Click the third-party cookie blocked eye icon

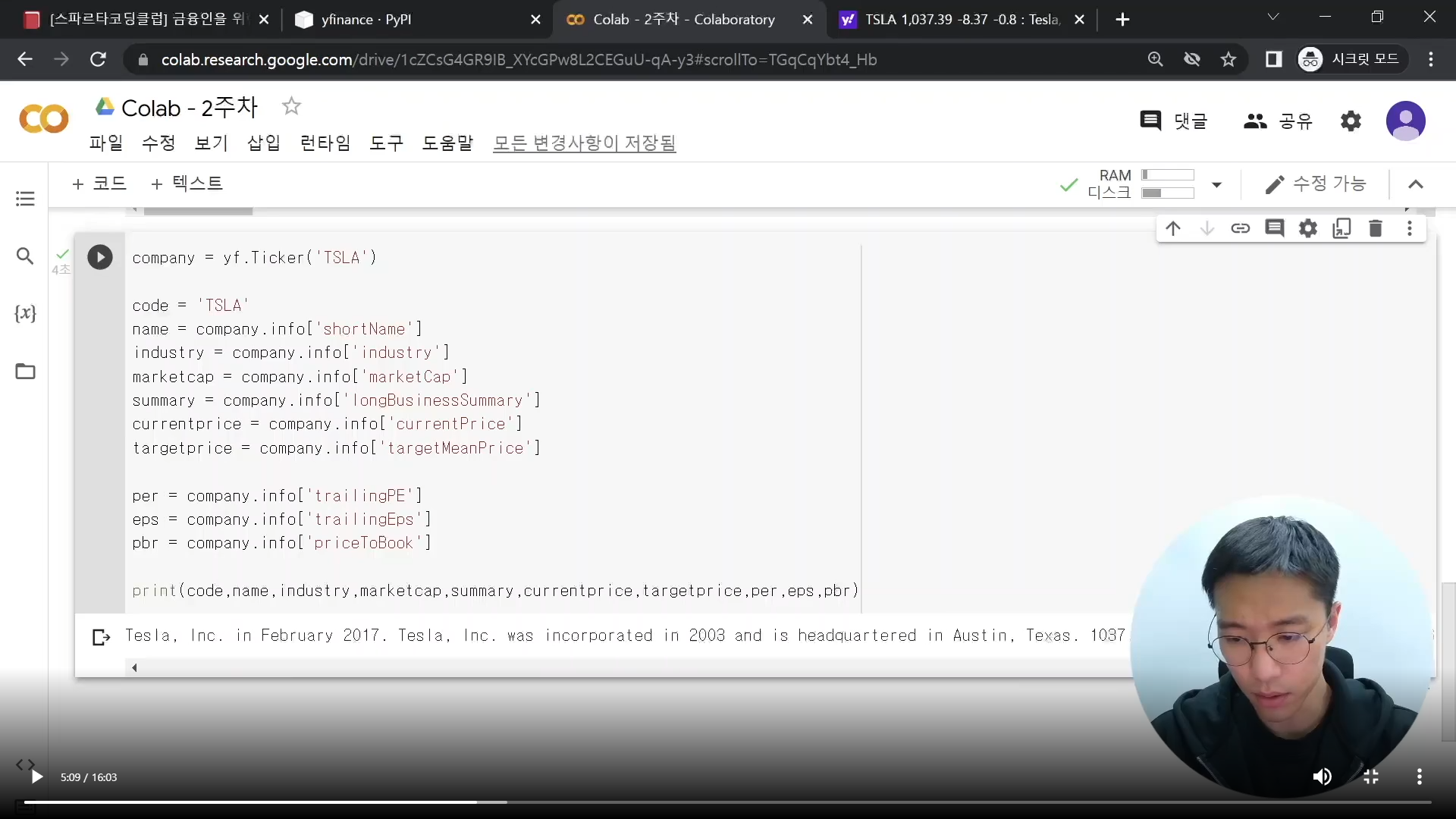click(x=1192, y=59)
